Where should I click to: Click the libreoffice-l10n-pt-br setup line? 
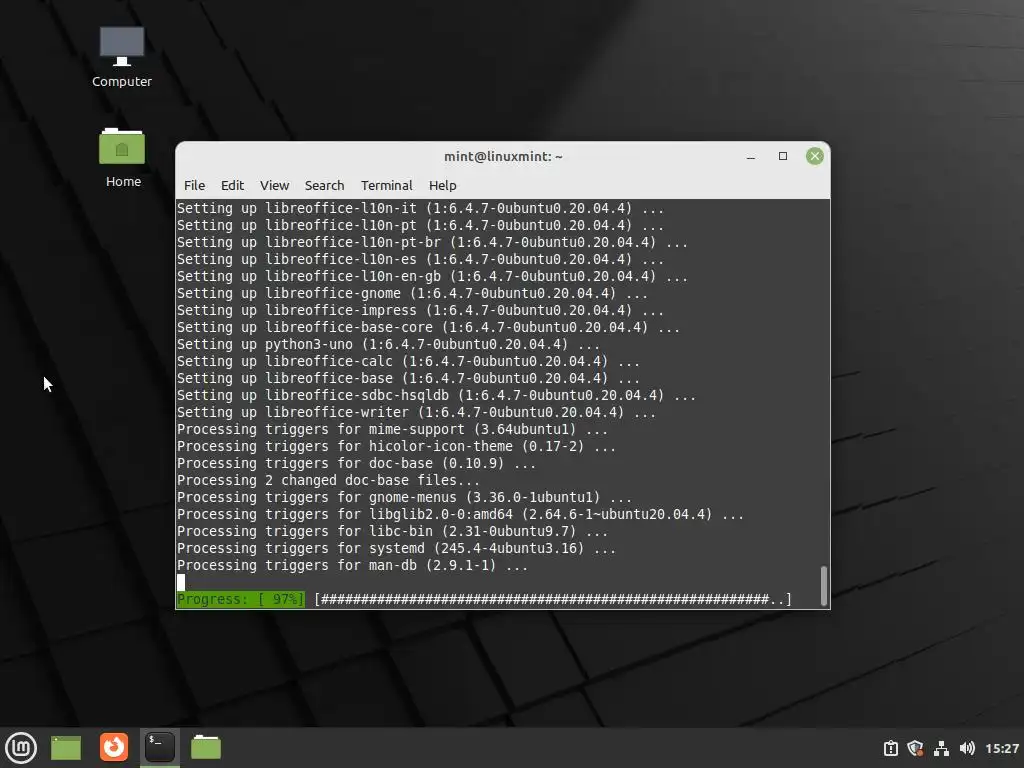point(432,242)
